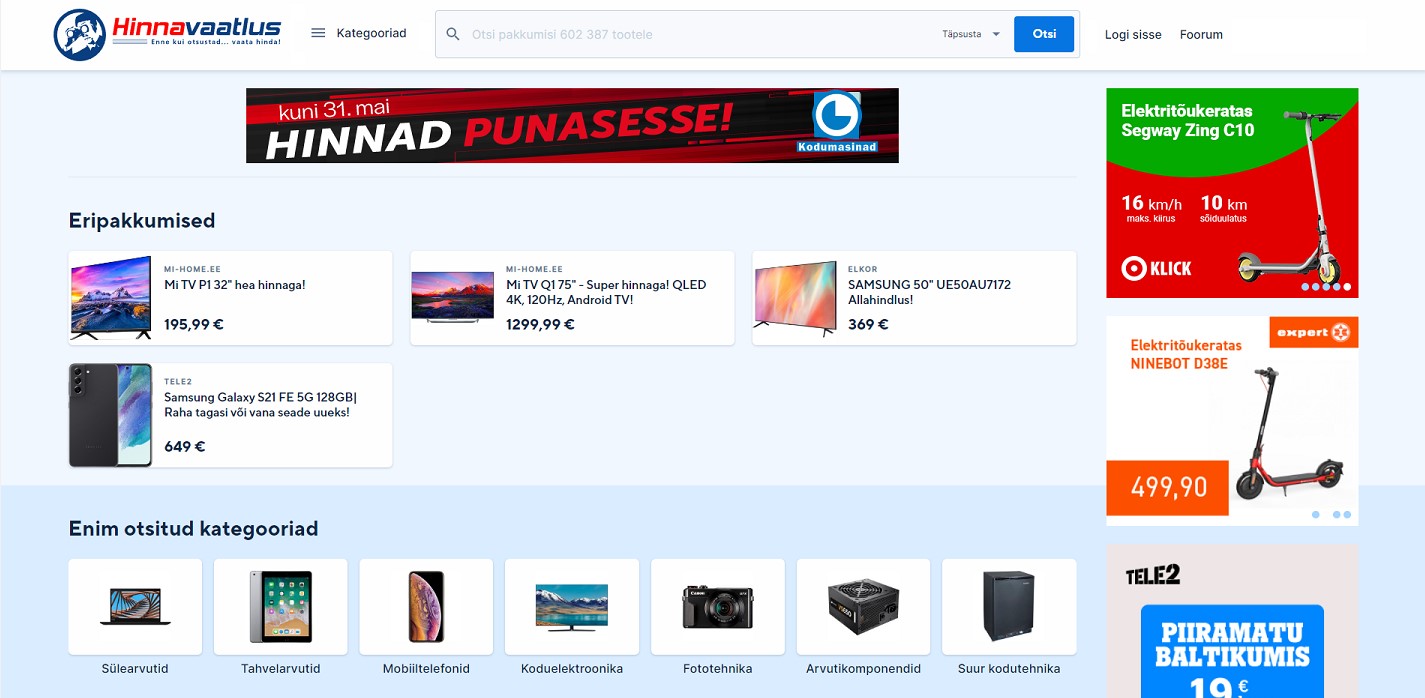Screen dimensions: 1425x698
Task: Open the Sülearvutid laptop category icon
Action: click(x=135, y=606)
